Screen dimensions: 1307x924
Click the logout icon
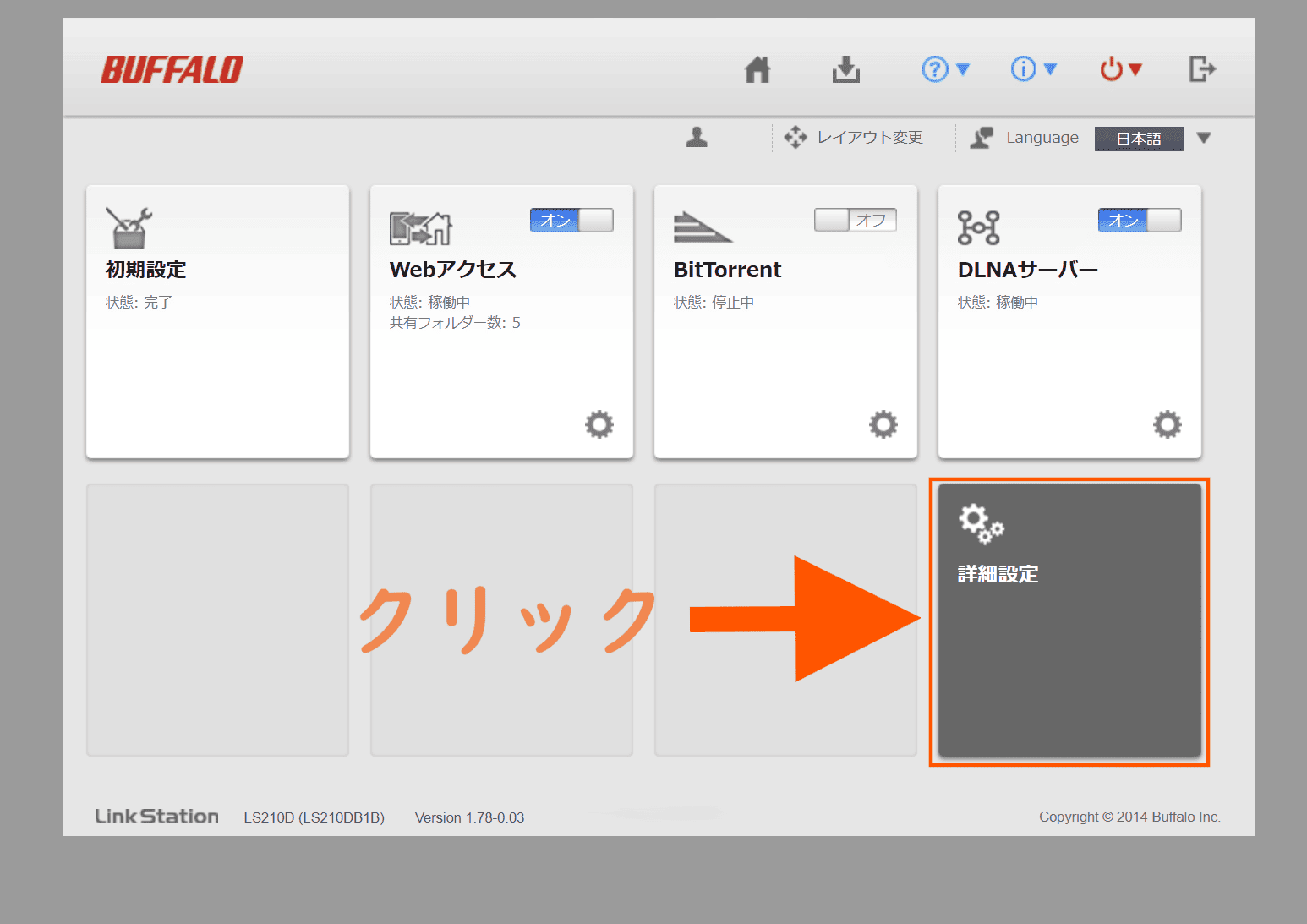[1201, 69]
